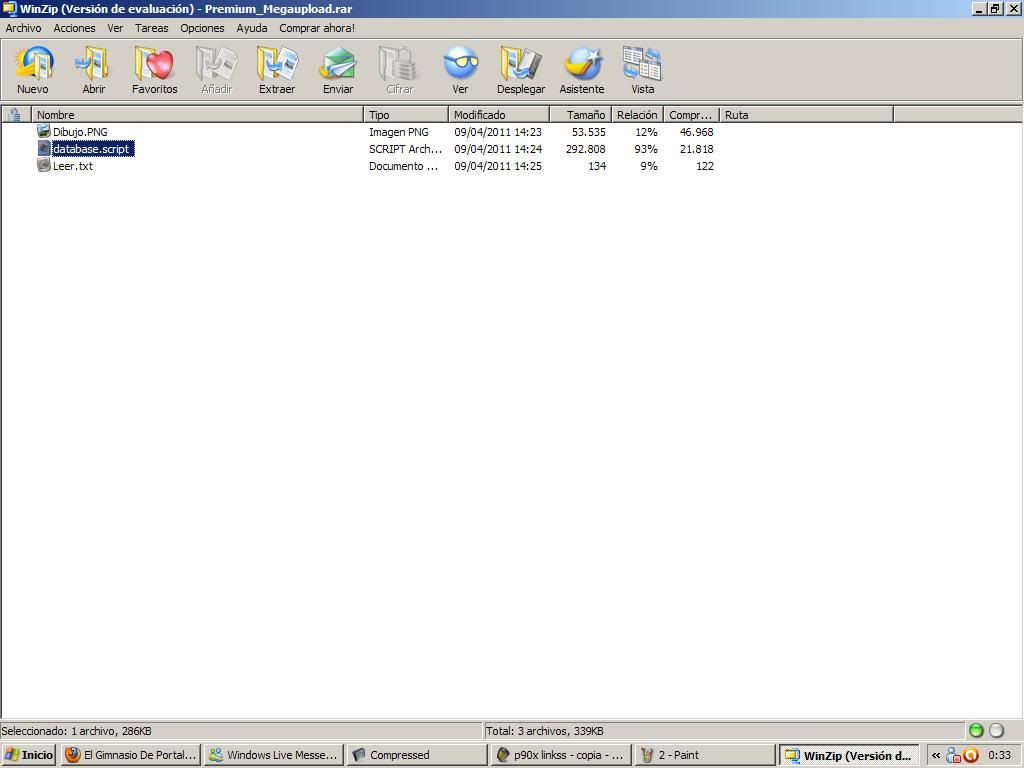Switch to Windows Live Messenger taskbar item
The image size is (1024, 768).
[274, 755]
